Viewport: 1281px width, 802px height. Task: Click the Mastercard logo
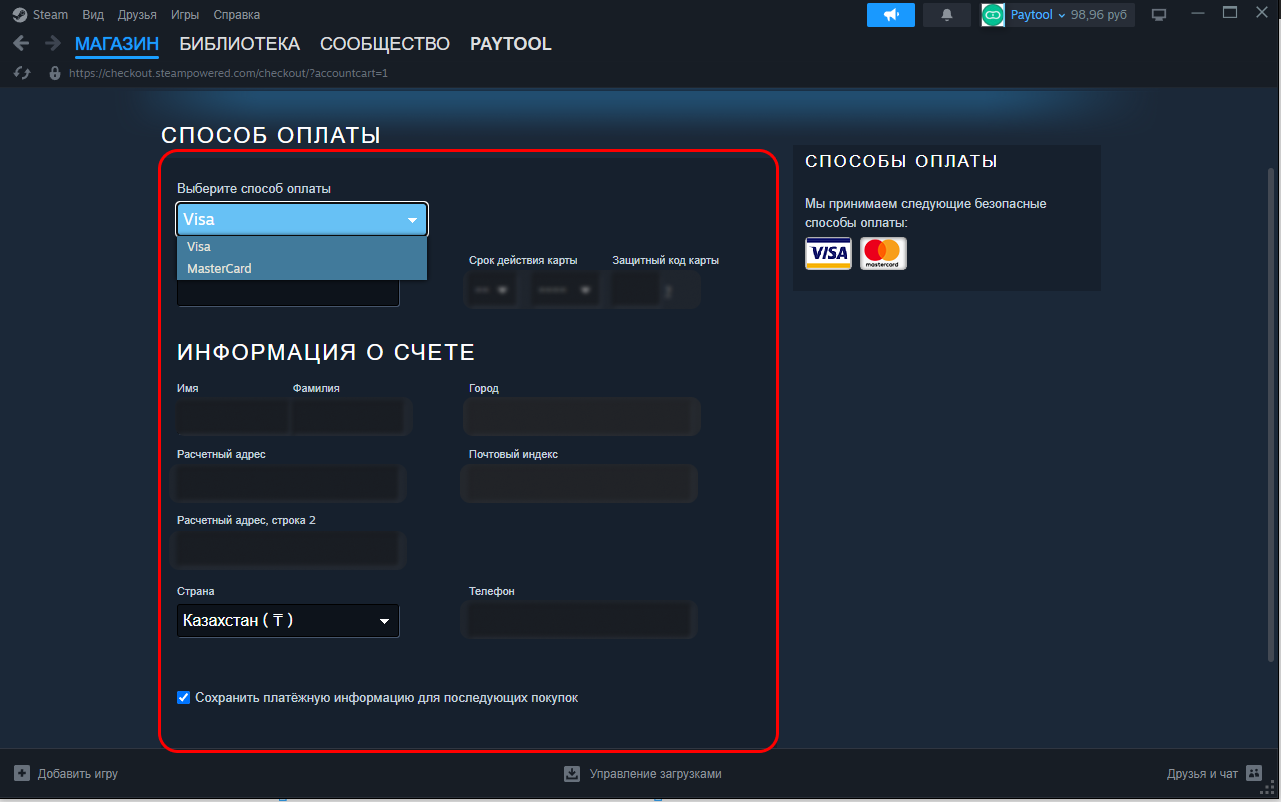pos(883,254)
